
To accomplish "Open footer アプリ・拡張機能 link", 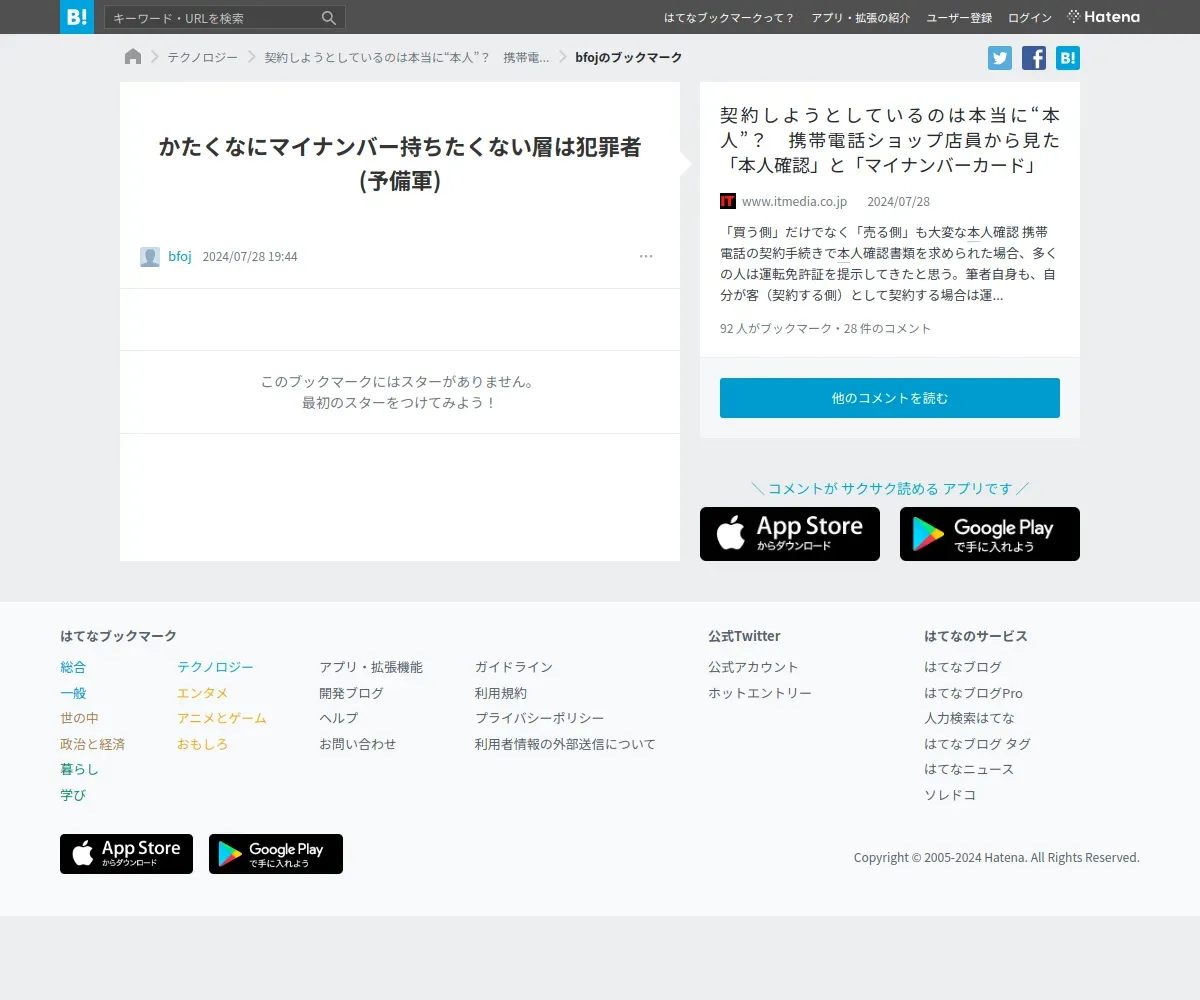I will tap(371, 667).
